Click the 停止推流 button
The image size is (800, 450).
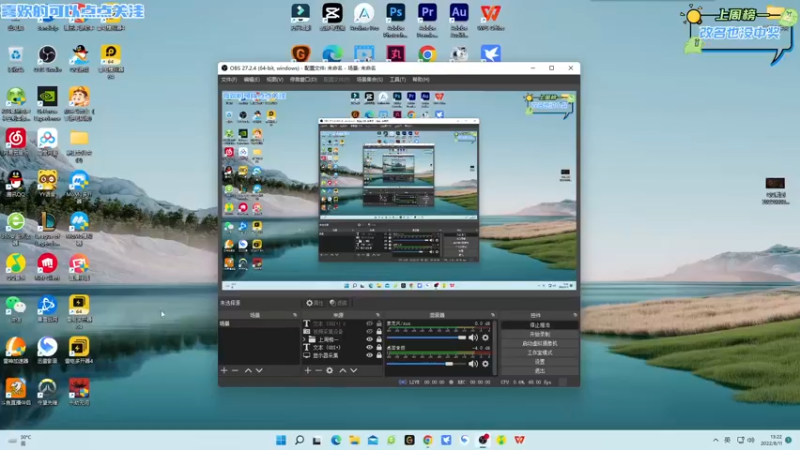(x=539, y=325)
